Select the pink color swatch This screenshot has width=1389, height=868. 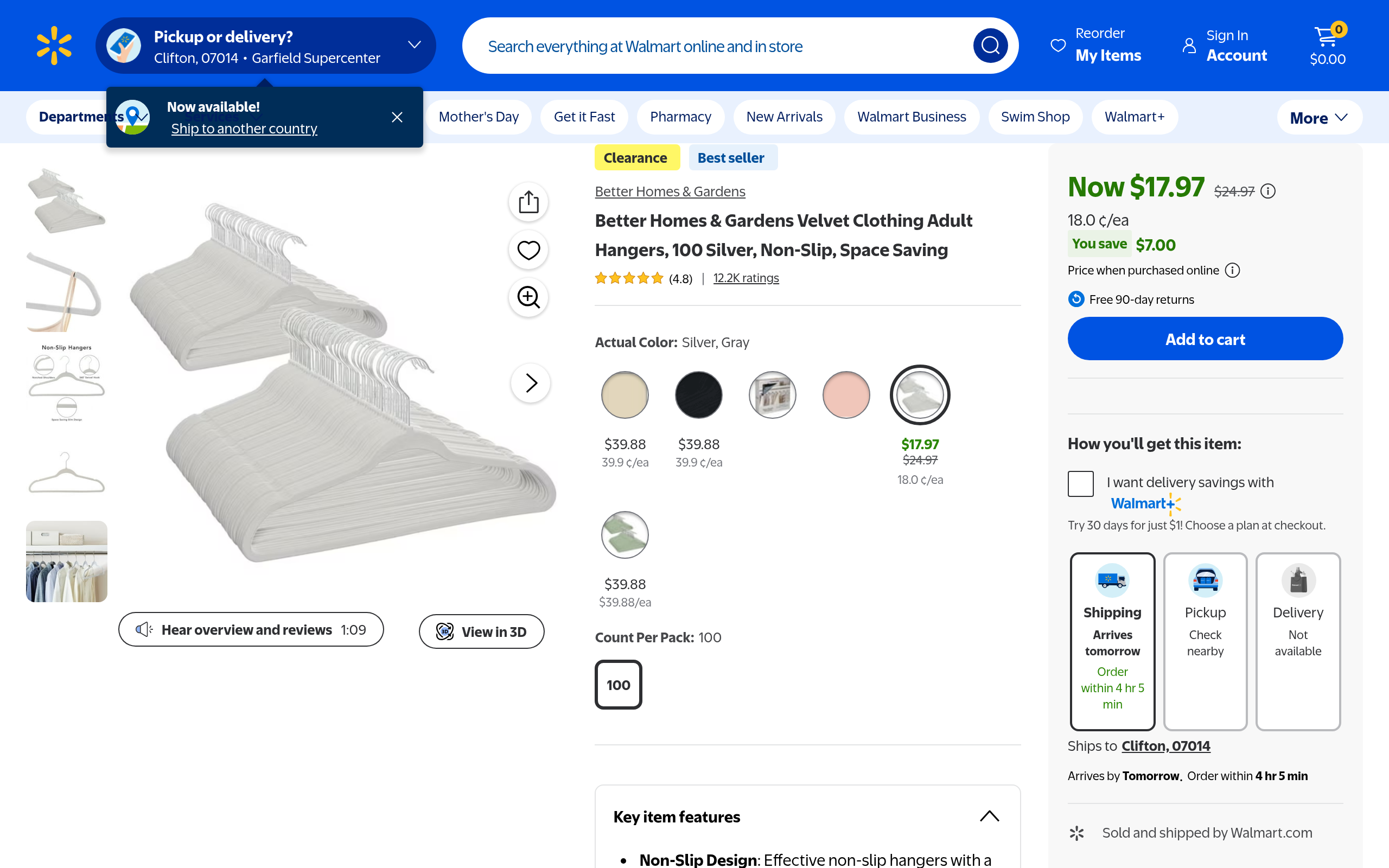(846, 395)
